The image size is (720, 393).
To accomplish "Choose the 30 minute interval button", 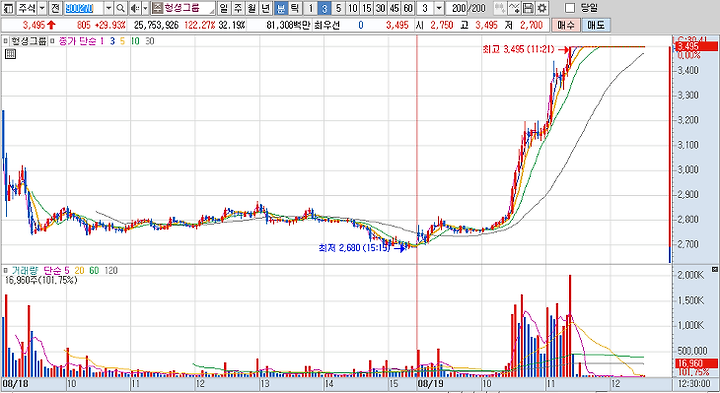I will point(380,8).
